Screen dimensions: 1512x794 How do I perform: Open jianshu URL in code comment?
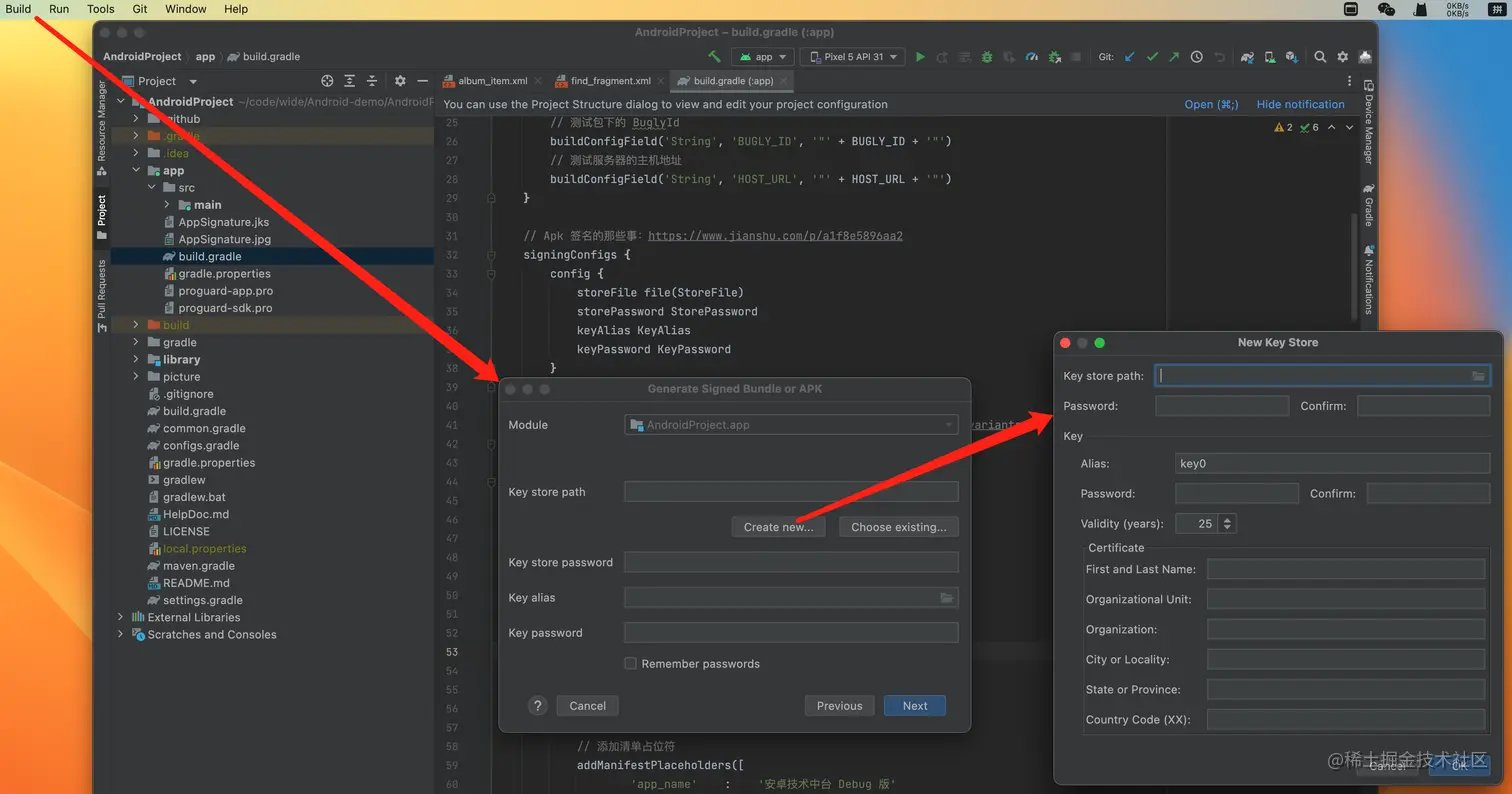point(776,236)
